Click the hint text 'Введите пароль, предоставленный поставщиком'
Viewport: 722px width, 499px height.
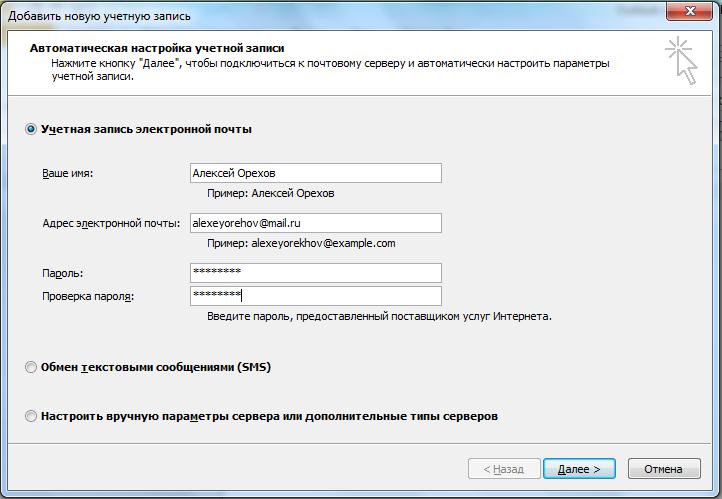point(379,316)
